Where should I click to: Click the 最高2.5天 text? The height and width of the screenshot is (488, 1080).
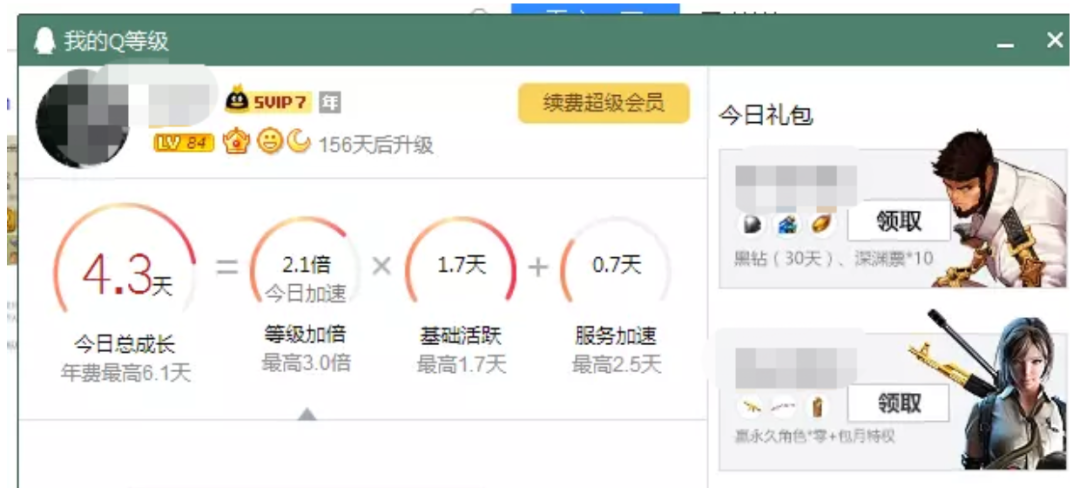(616, 364)
